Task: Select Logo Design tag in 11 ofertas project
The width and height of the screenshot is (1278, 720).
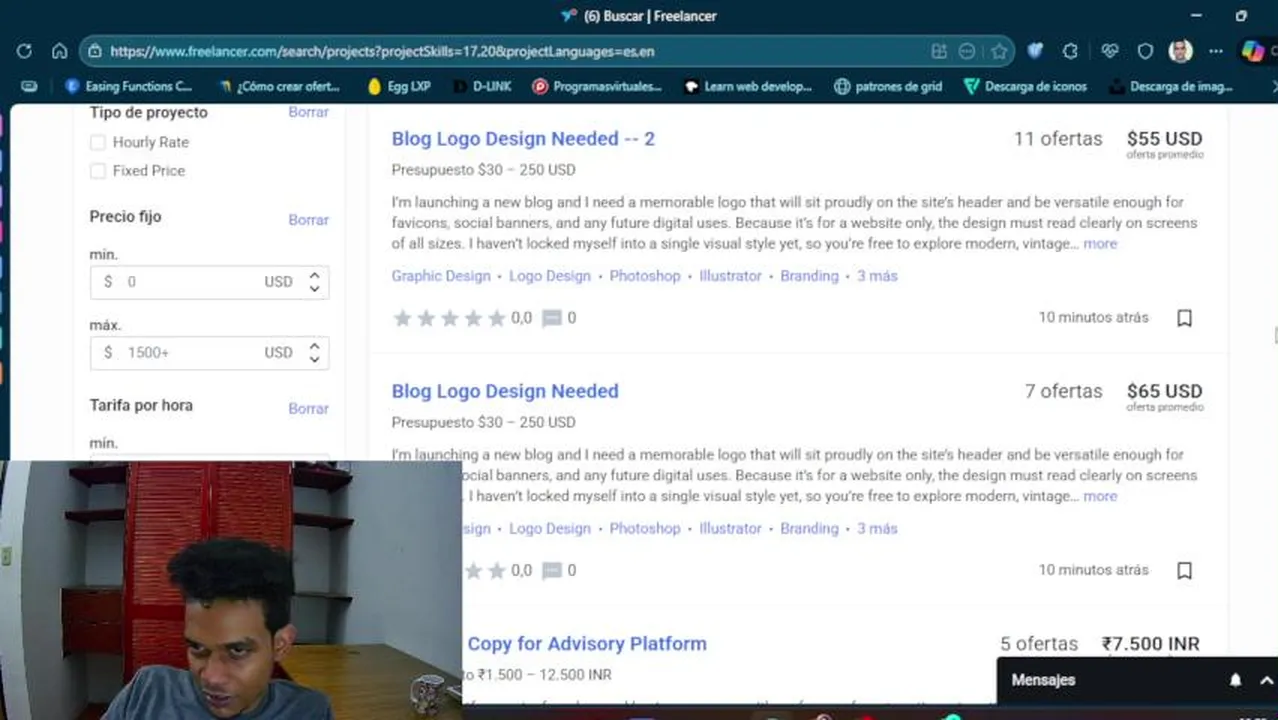Action: (550, 276)
